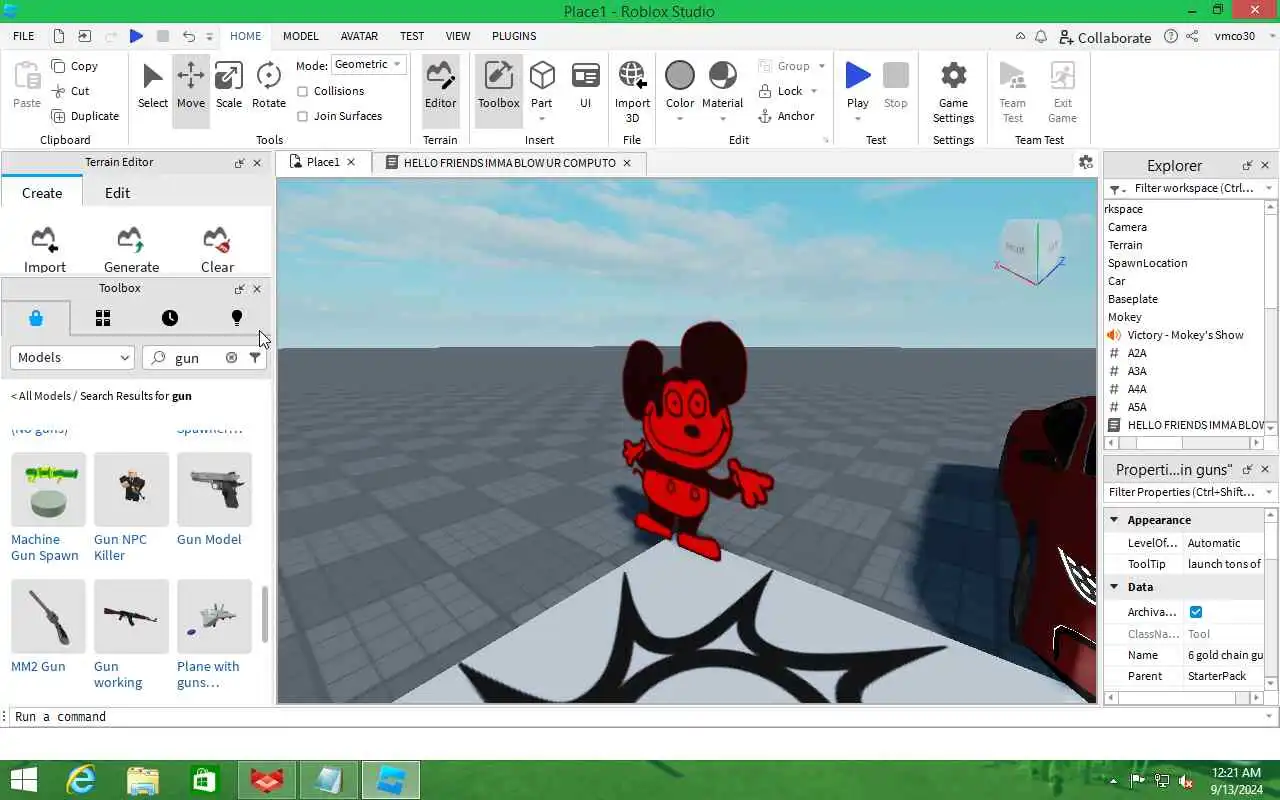Click Import 3D
This screenshot has height=800, width=1280.
coord(632,92)
